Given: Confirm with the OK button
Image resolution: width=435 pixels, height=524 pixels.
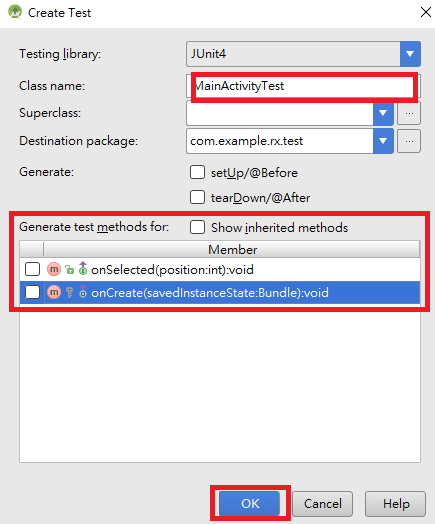Looking at the screenshot, I should click(x=250, y=503).
